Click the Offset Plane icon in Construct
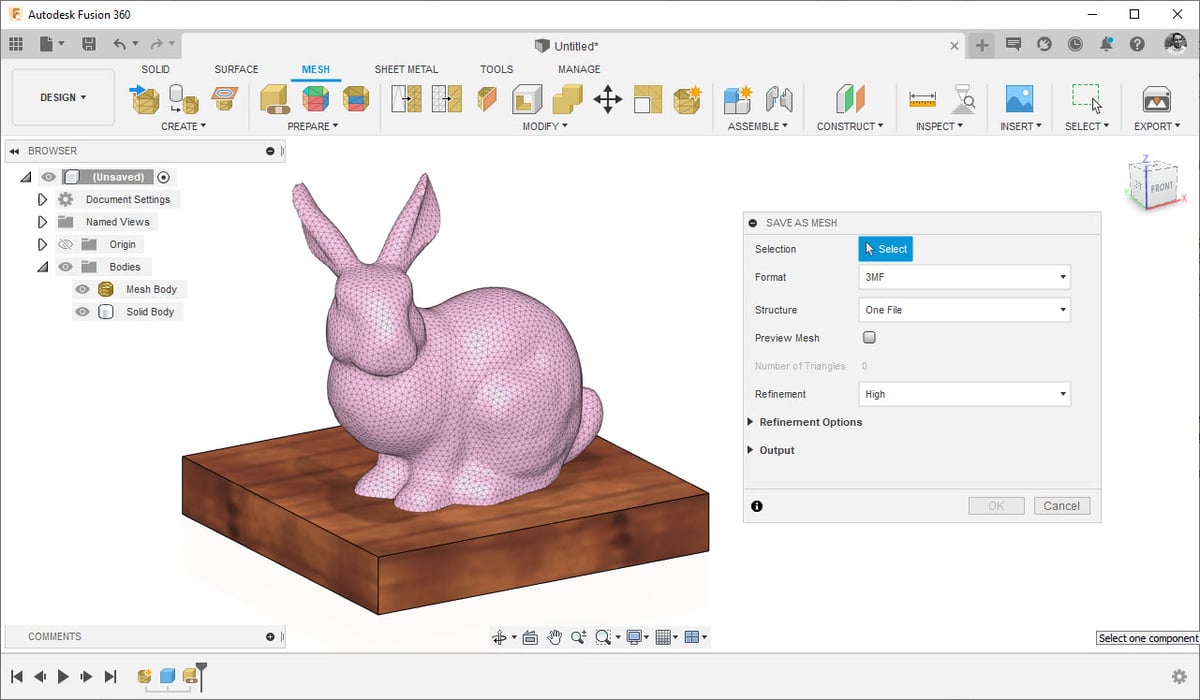The image size is (1200, 700). pos(850,99)
